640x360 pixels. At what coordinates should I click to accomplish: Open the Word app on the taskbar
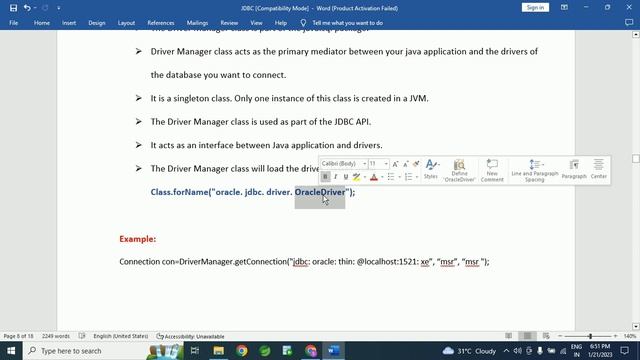tap(333, 351)
